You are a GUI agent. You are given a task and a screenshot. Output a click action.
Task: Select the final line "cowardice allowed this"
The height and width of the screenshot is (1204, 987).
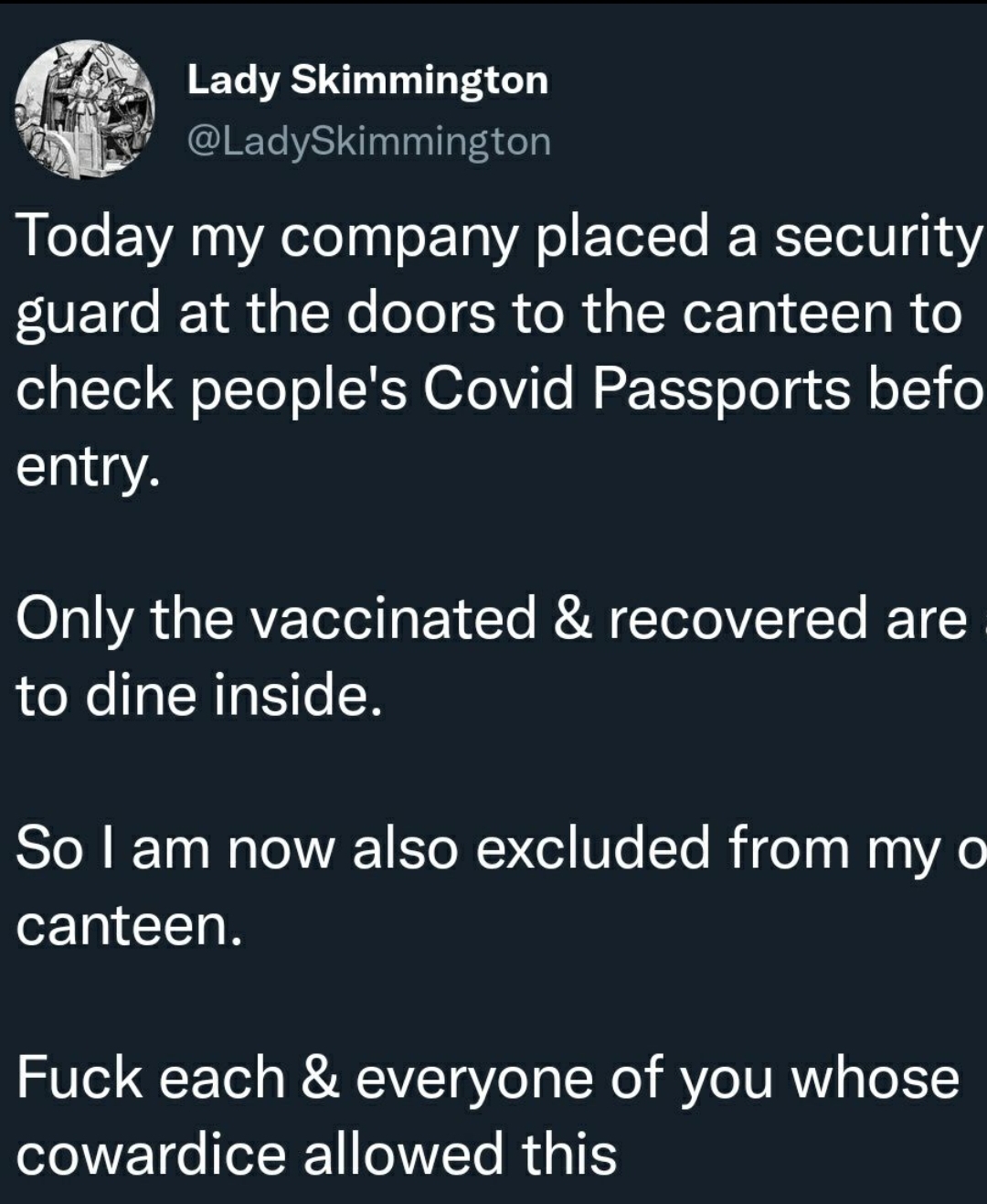coord(316,1154)
